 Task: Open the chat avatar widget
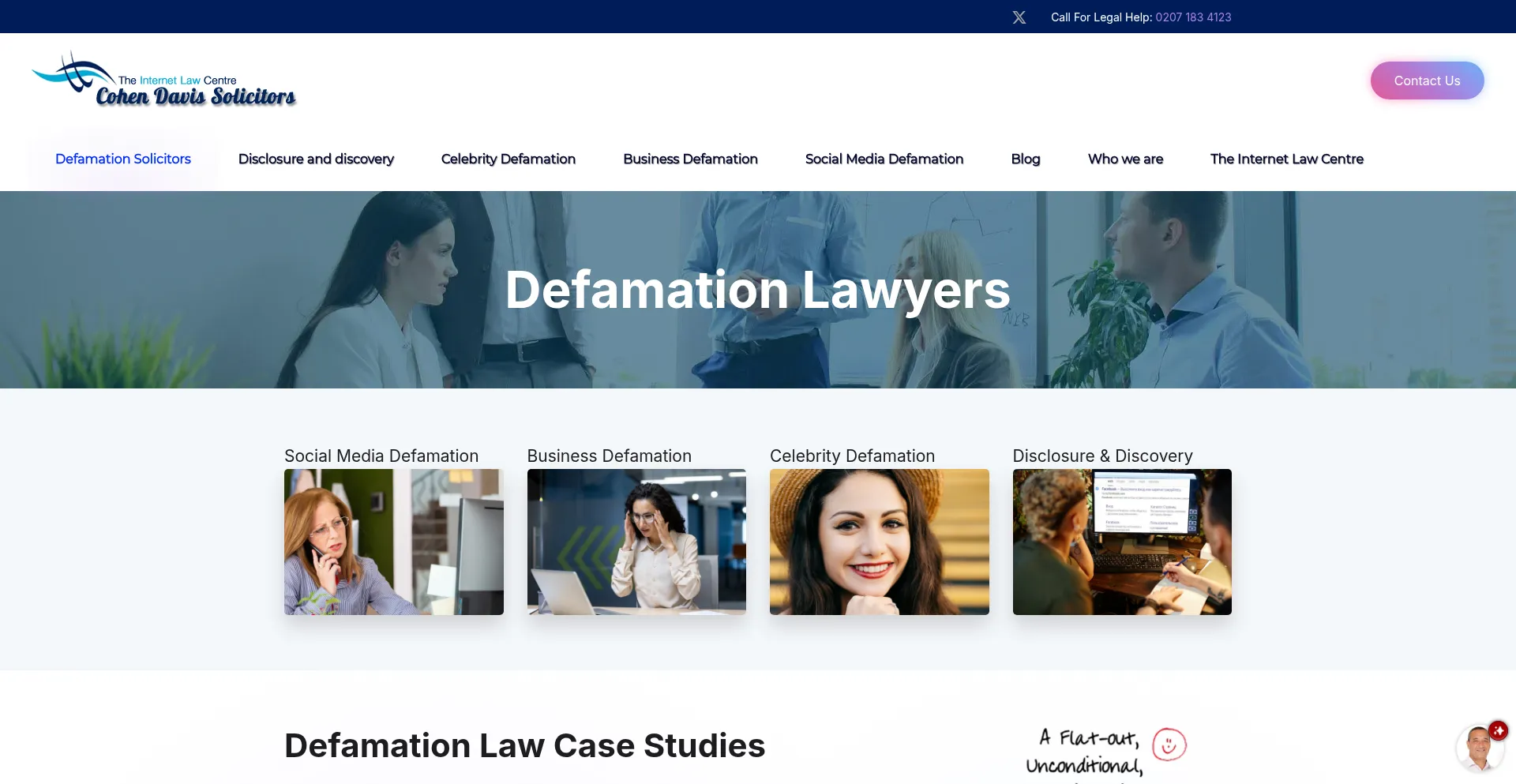[x=1478, y=748]
